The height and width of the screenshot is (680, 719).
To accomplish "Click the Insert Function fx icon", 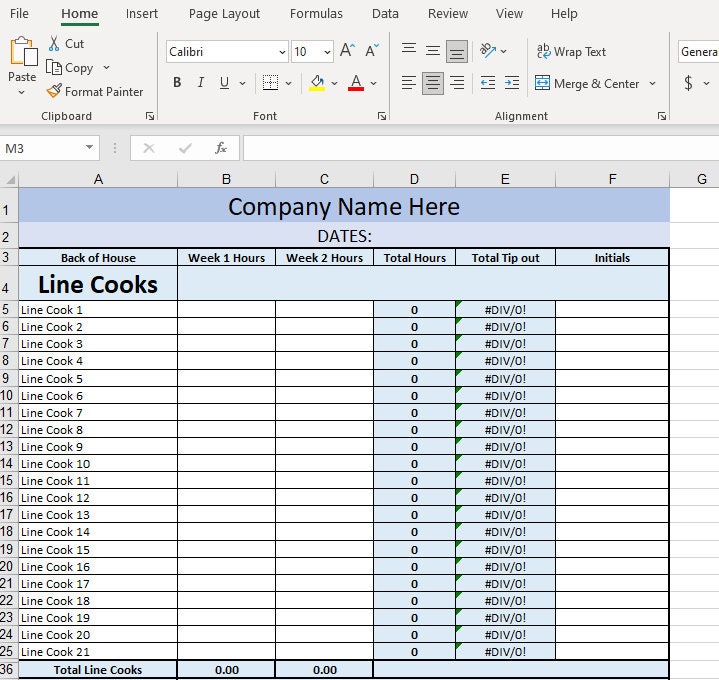I will tap(221, 148).
